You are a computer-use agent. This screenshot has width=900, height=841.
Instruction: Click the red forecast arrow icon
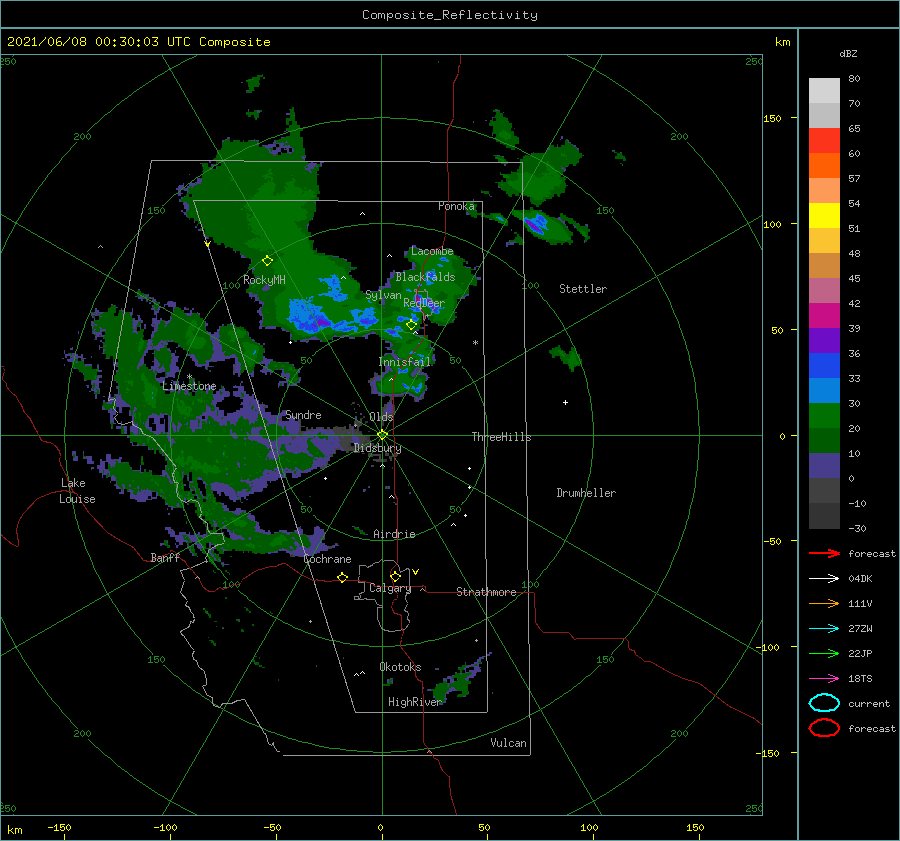[x=824, y=553]
